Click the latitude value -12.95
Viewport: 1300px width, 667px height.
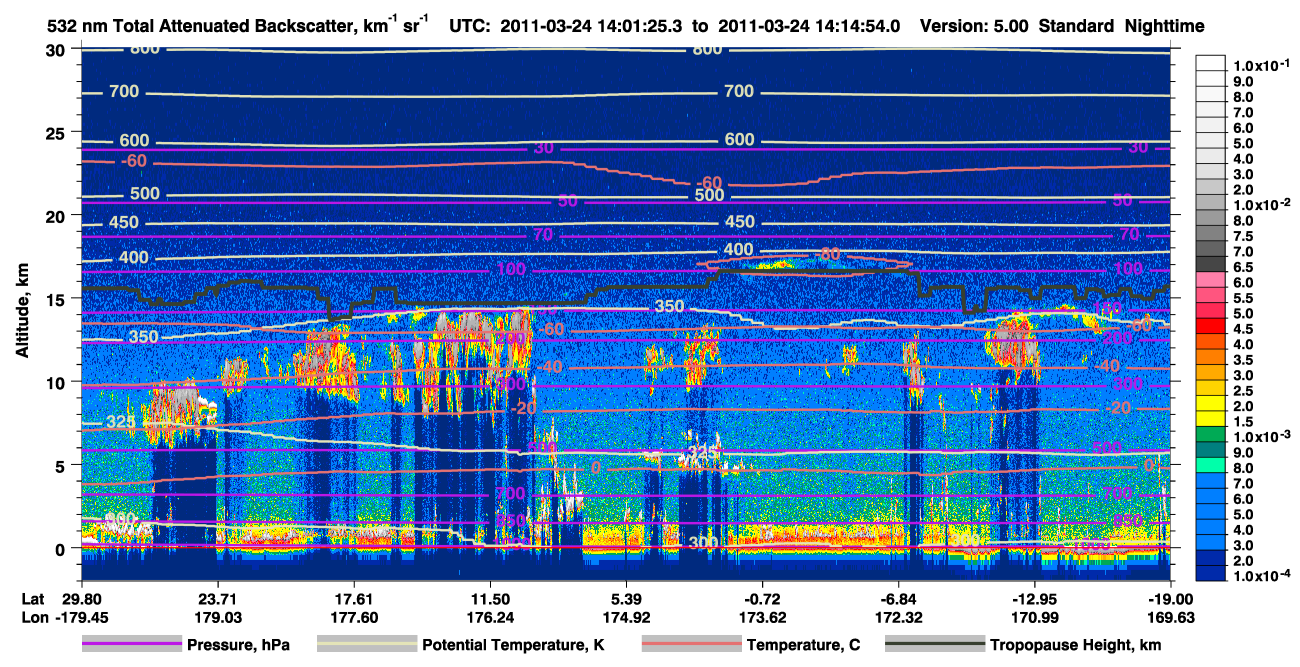pyautogui.click(x=1034, y=598)
